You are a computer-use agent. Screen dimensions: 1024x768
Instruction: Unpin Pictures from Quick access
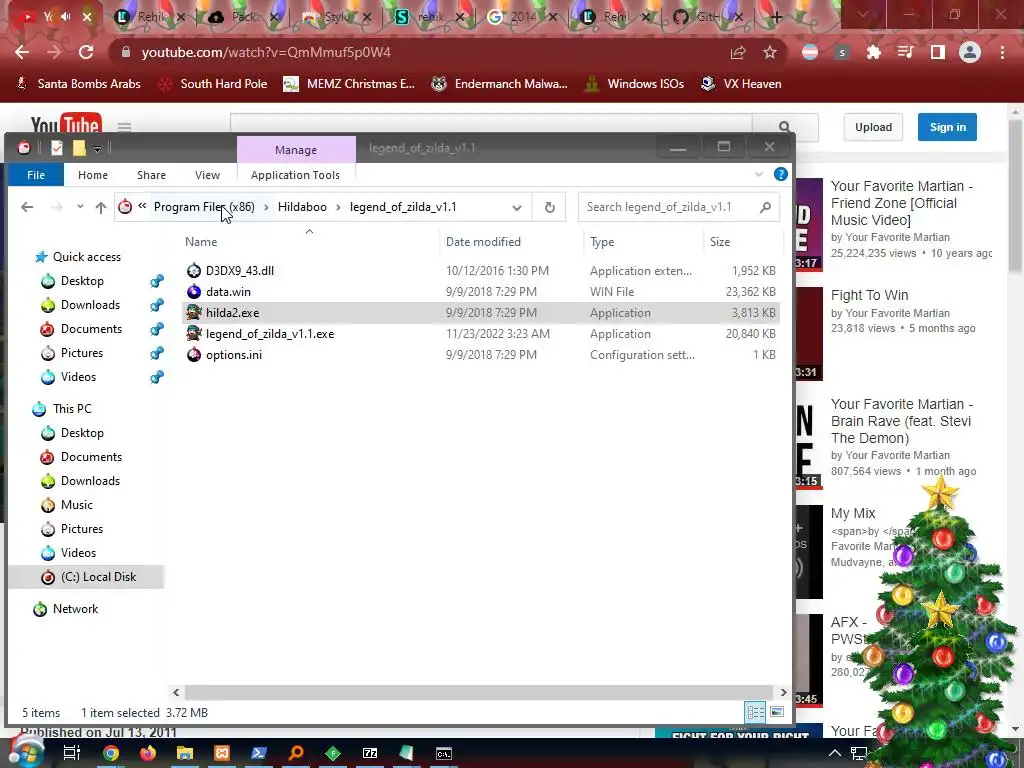coord(157,353)
